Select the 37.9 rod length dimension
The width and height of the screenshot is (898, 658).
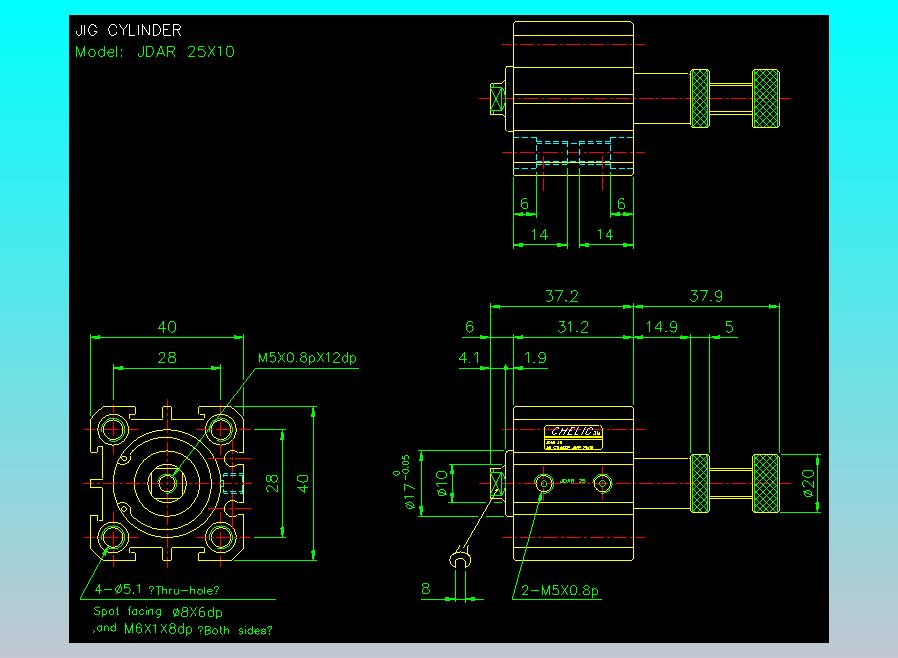tap(706, 296)
